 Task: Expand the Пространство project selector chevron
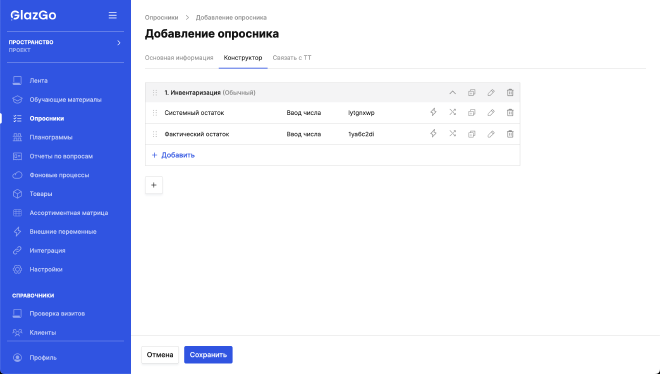[119, 43]
